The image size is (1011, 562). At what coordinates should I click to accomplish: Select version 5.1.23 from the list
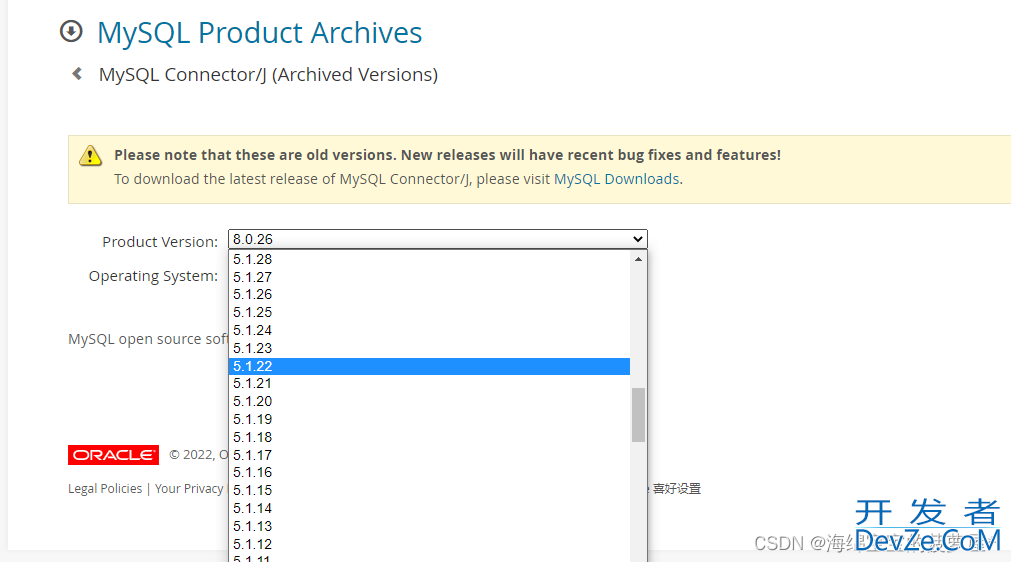(429, 349)
